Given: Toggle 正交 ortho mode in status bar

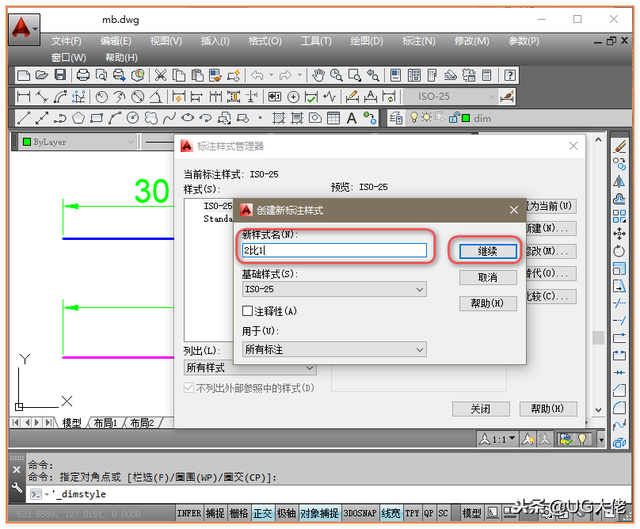Looking at the screenshot, I should point(262,513).
